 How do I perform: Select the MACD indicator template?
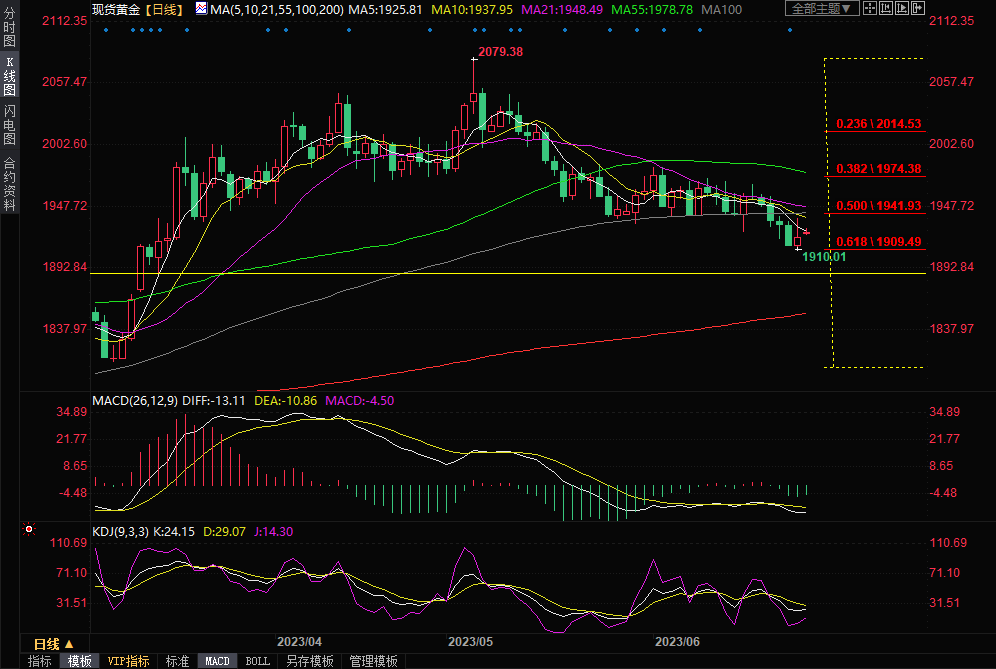(217, 661)
